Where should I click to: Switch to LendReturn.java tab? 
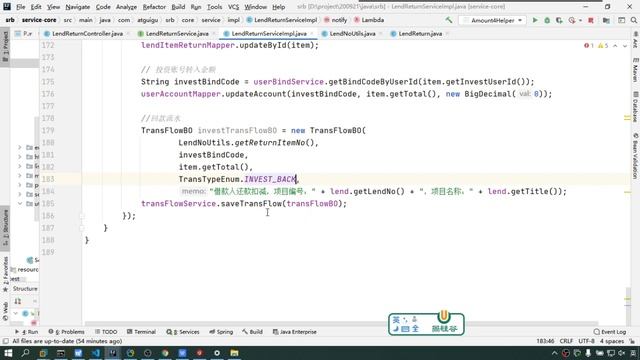[x=420, y=33]
